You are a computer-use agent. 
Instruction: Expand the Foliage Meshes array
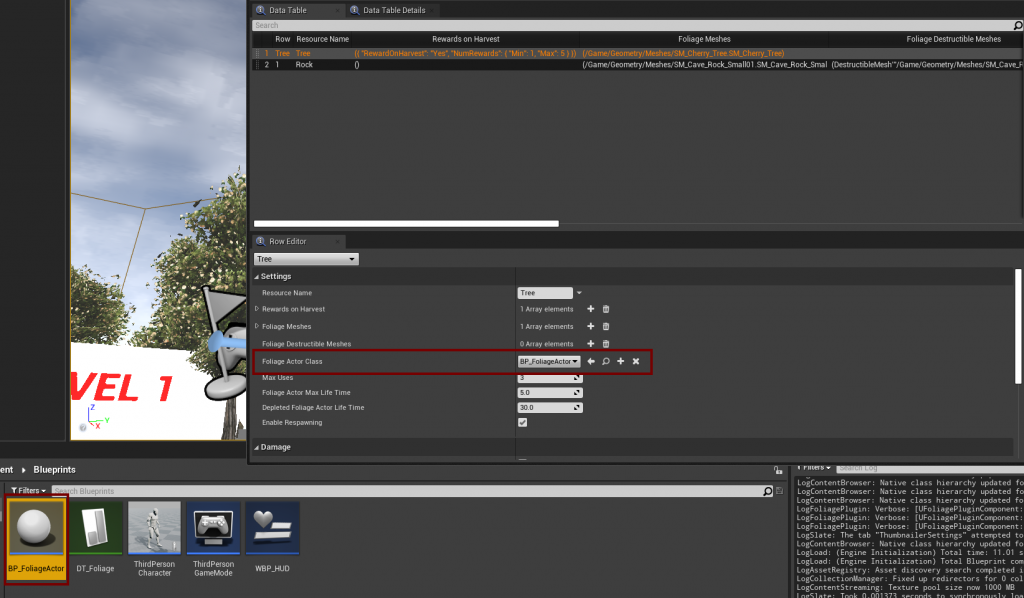click(x=257, y=326)
